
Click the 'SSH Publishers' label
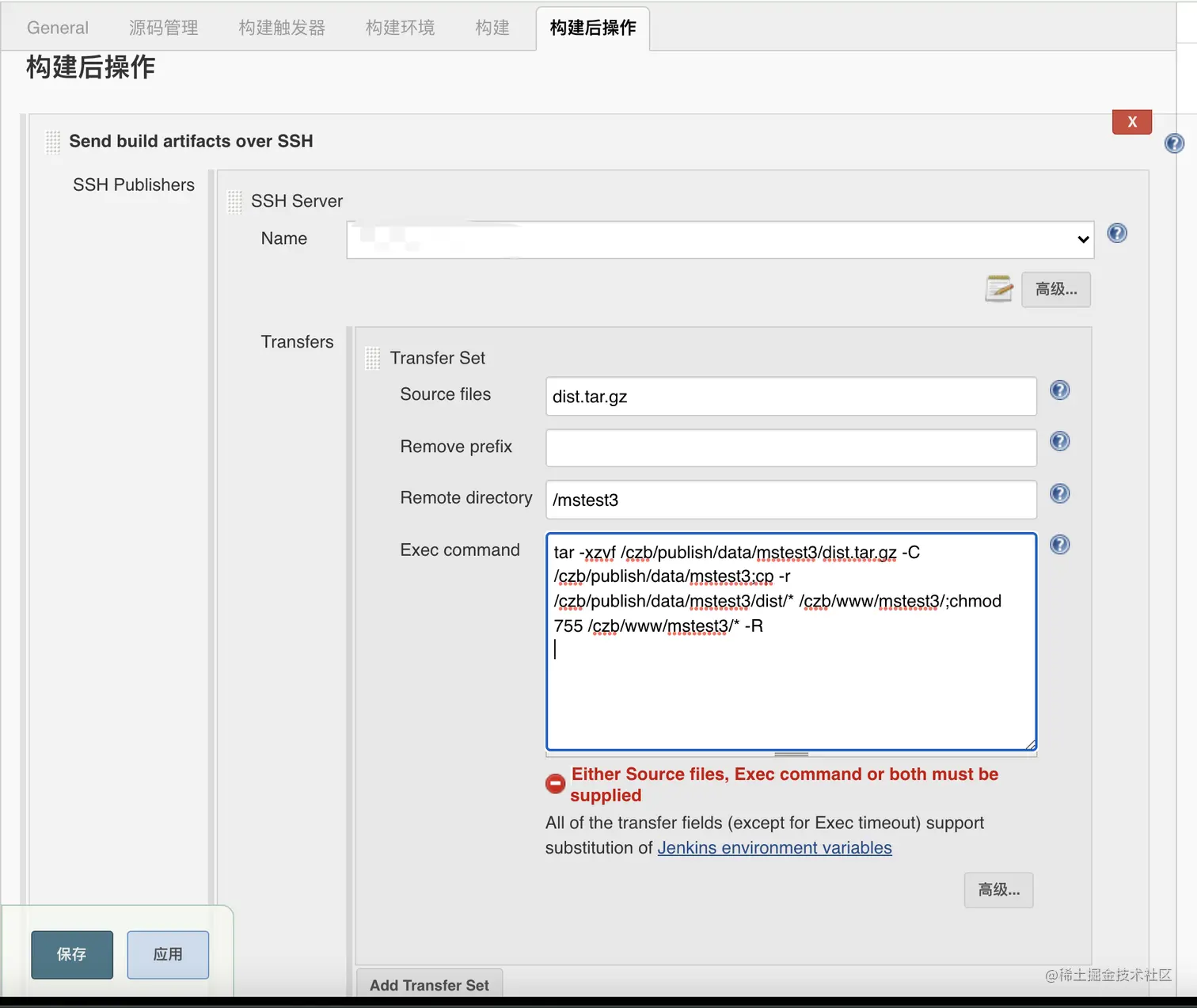[134, 185]
